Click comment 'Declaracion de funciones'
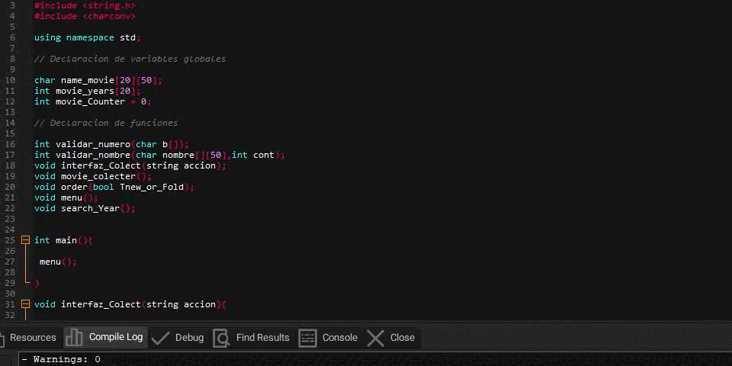The height and width of the screenshot is (366, 732). 106,123
